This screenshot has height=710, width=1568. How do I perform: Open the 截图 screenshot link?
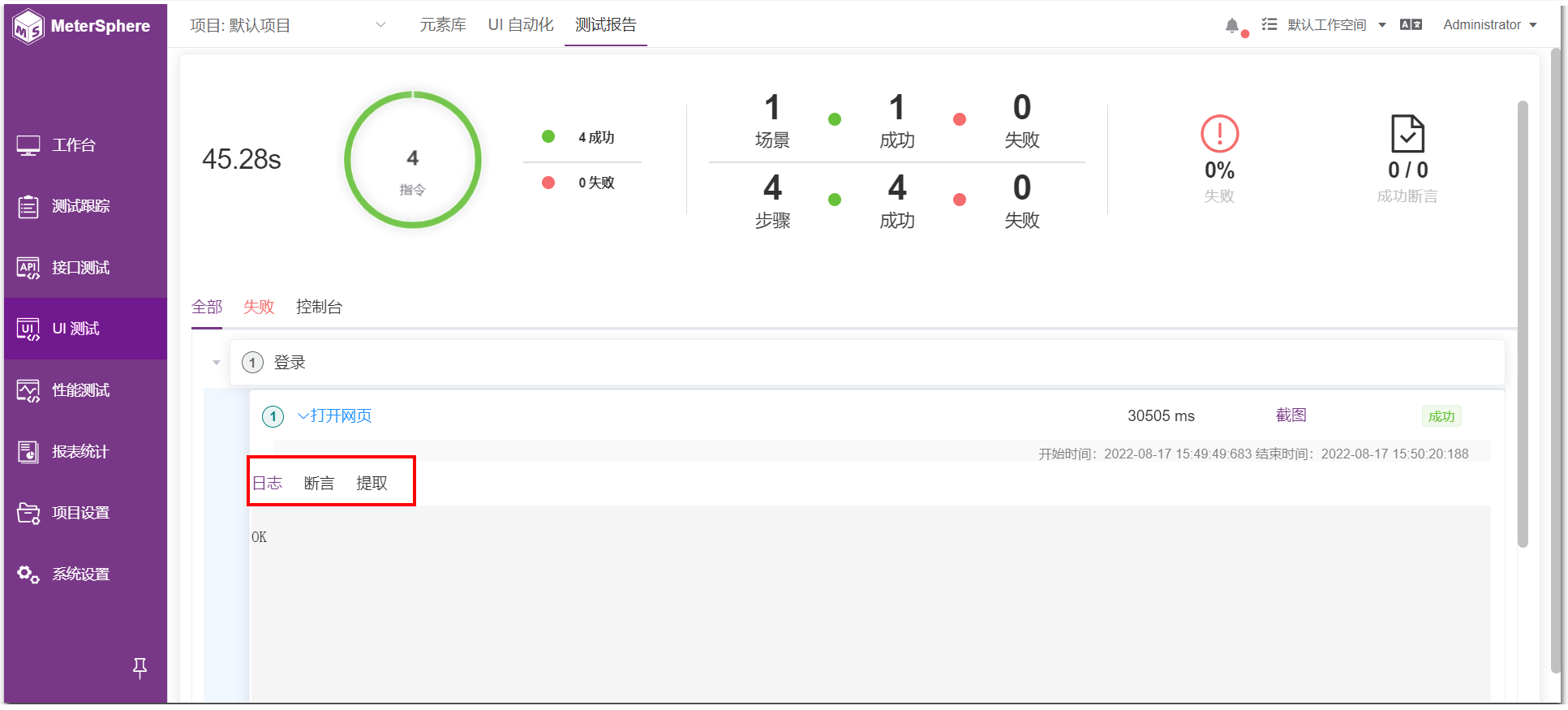1291,415
